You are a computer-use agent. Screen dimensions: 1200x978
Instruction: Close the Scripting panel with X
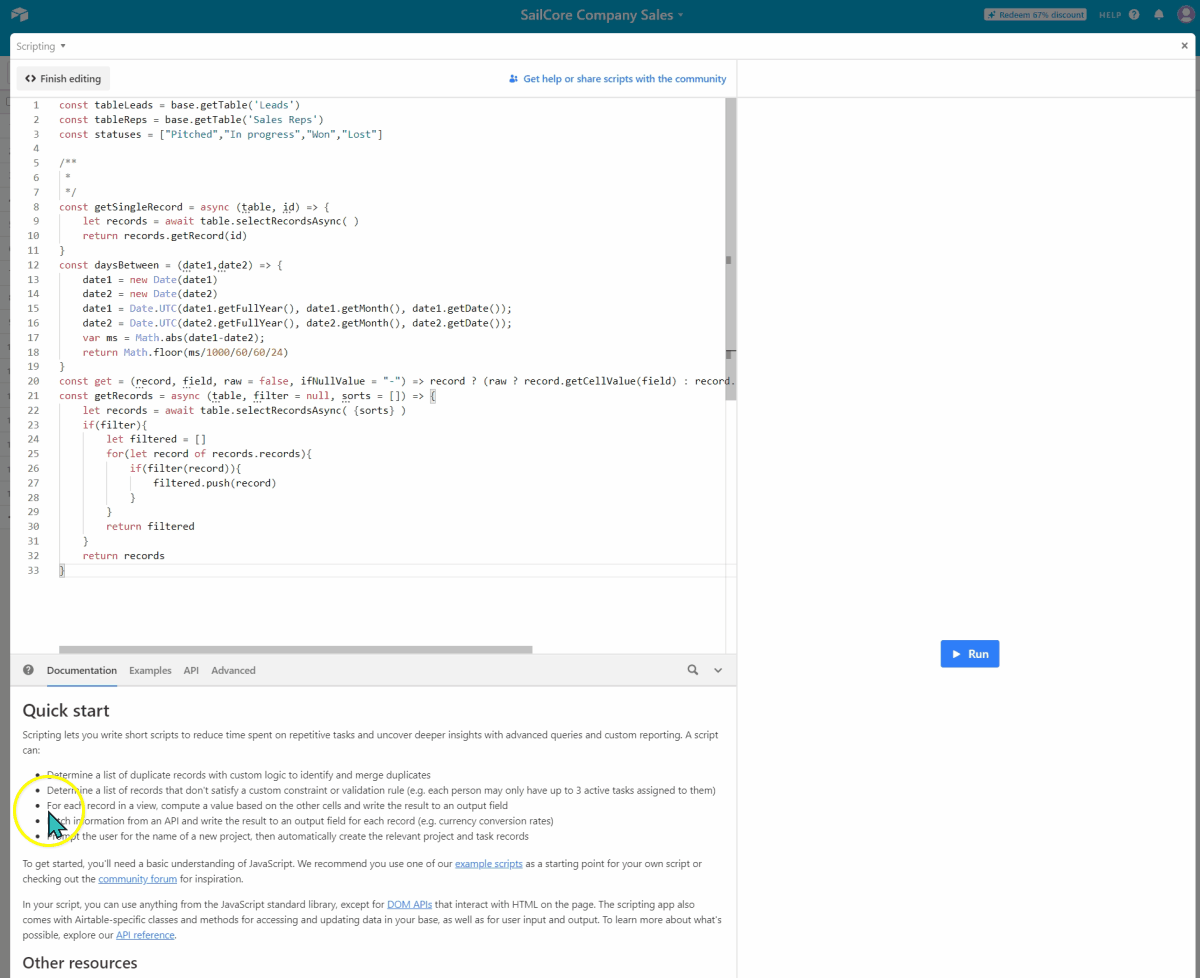tap(1185, 46)
